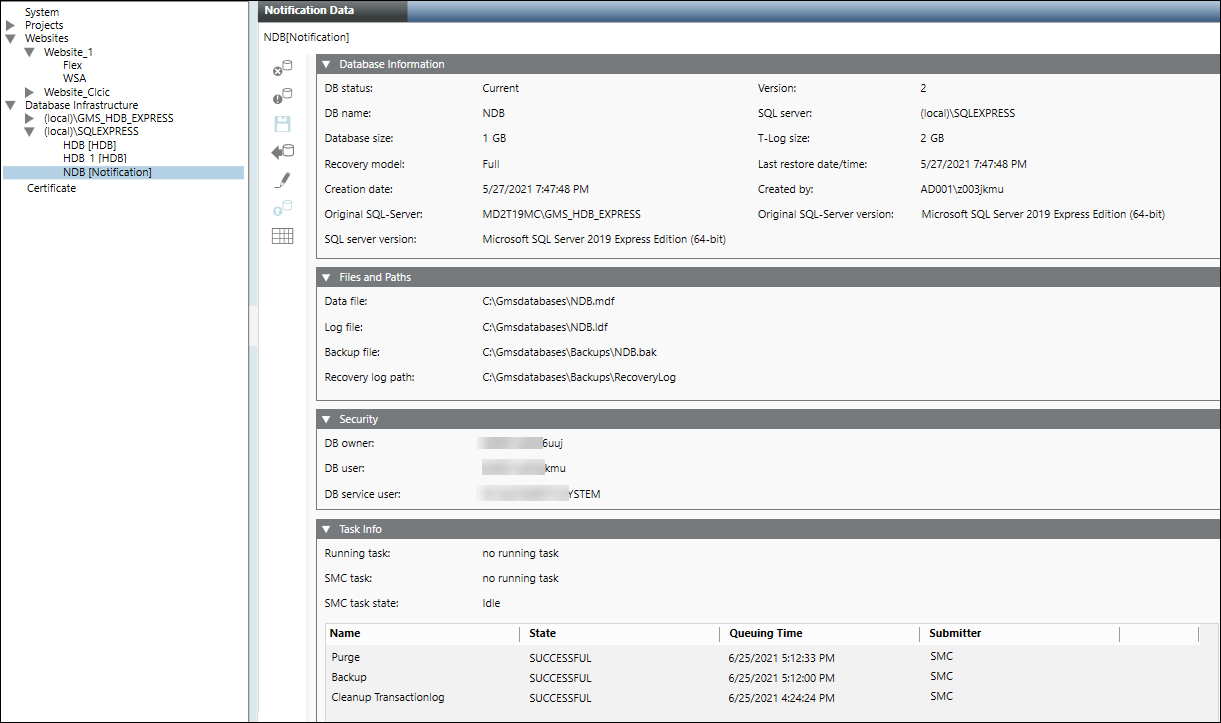Expand the Projects tree node
Viewport: 1221px width, 723px height.
pyautogui.click(x=11, y=25)
